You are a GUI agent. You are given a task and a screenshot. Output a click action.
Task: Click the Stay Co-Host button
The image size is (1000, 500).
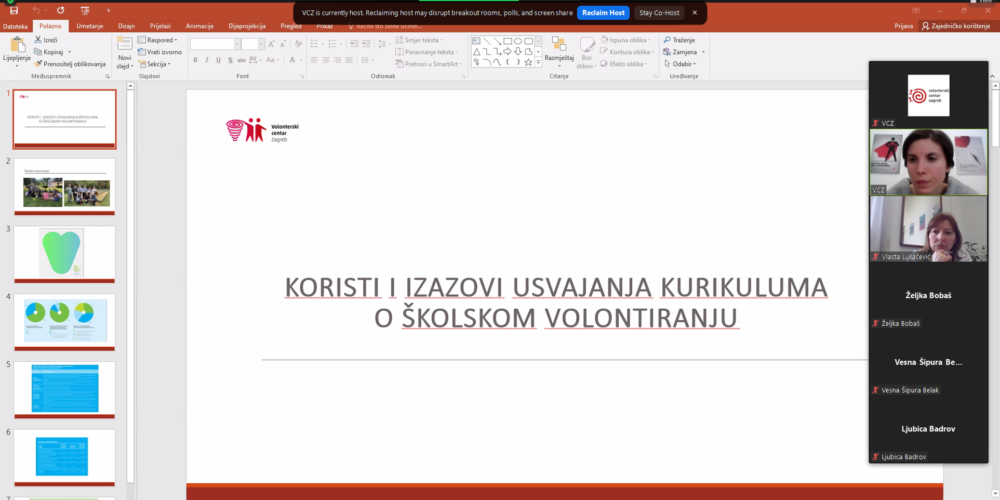pos(659,12)
